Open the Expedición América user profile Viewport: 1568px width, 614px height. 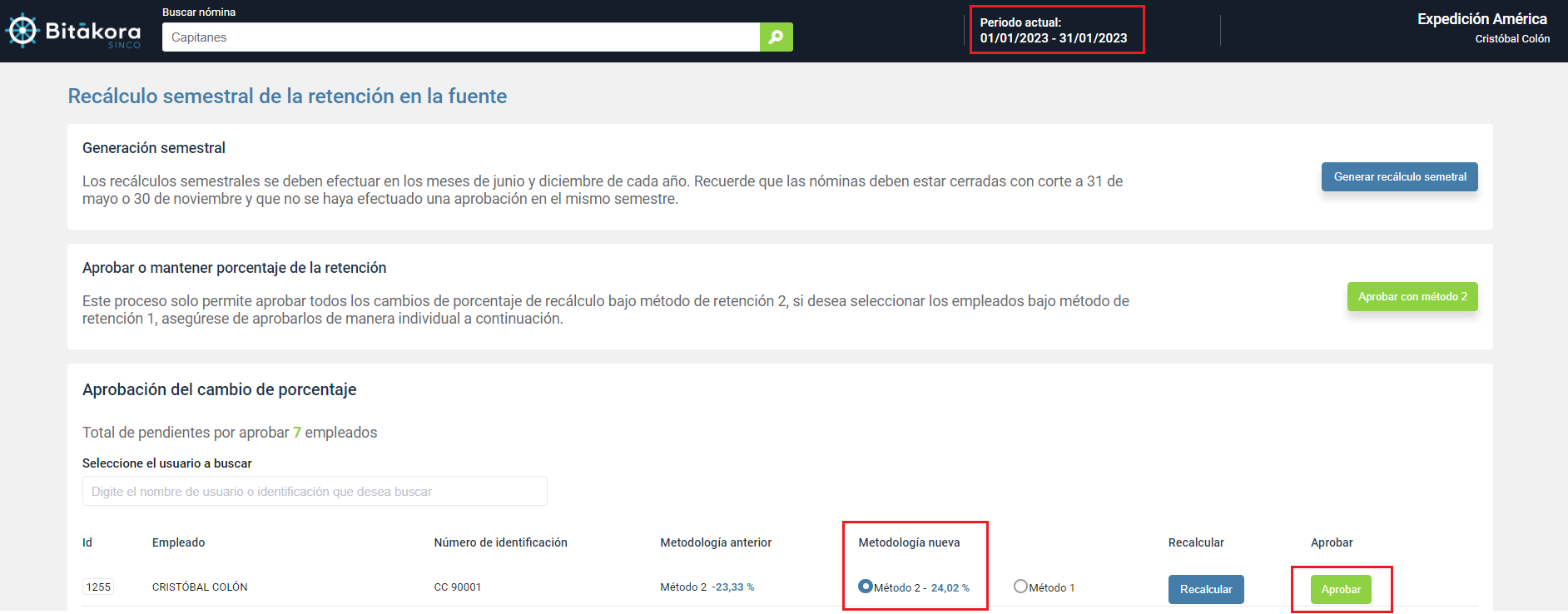[x=1481, y=19]
